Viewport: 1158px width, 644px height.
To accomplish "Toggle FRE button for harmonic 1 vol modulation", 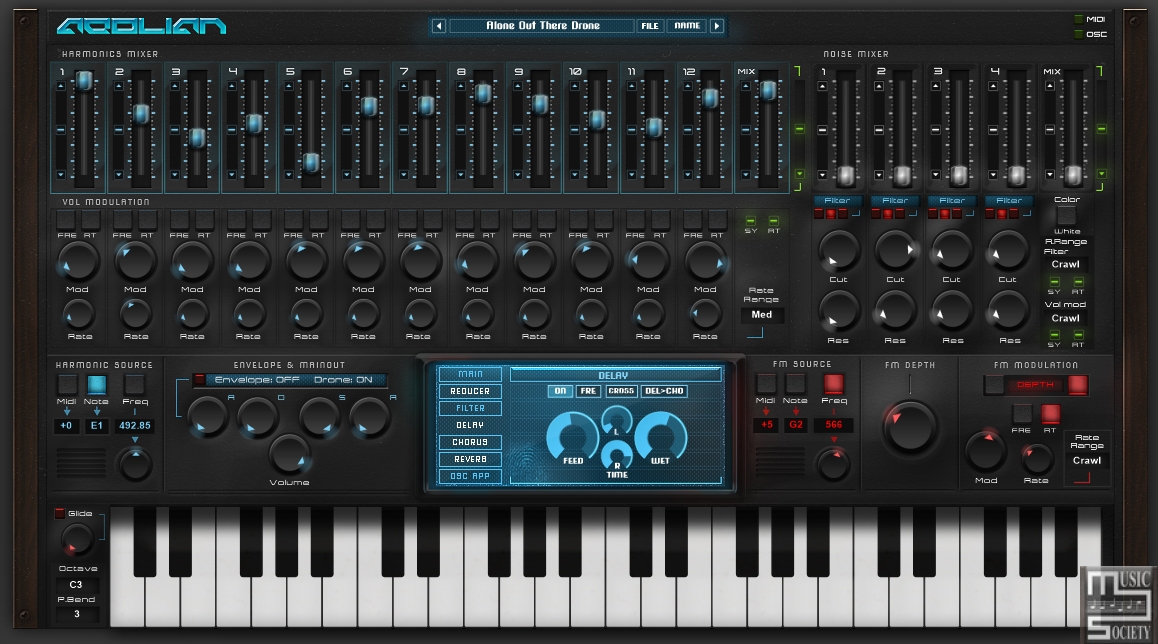I will coord(66,219).
